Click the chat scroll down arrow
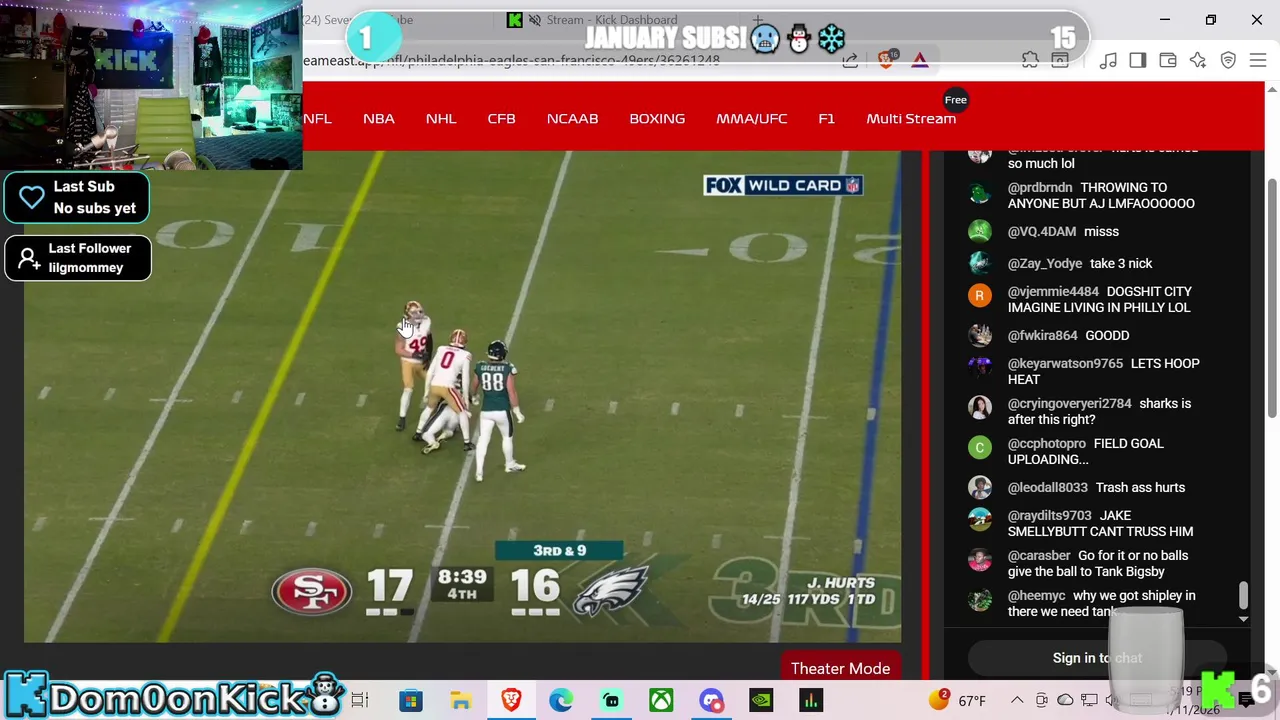Viewport: 1280px width, 720px height. [x=1243, y=619]
